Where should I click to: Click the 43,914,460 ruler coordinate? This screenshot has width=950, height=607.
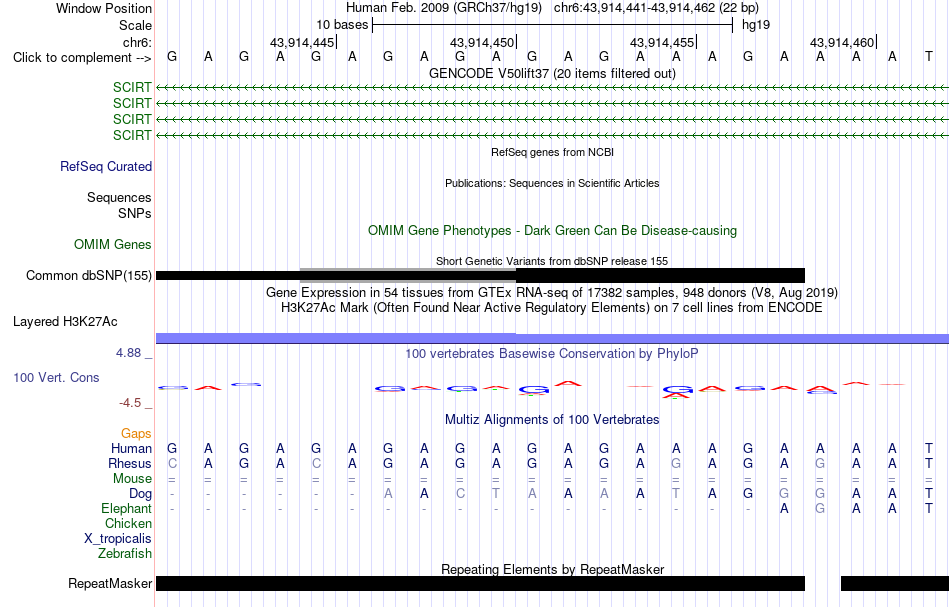coord(842,42)
